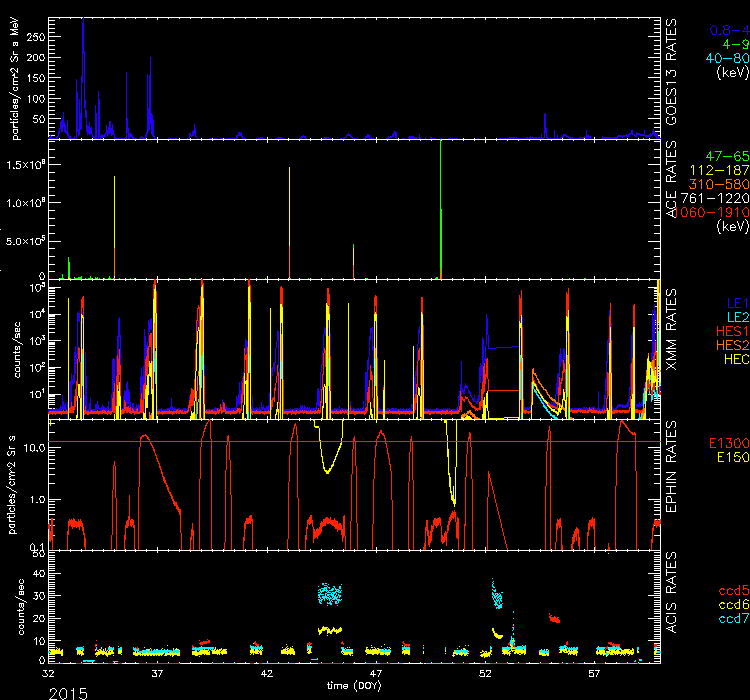The image size is (750, 700).
Task: Select the 40-80 keV legend label
Action: coord(722,58)
